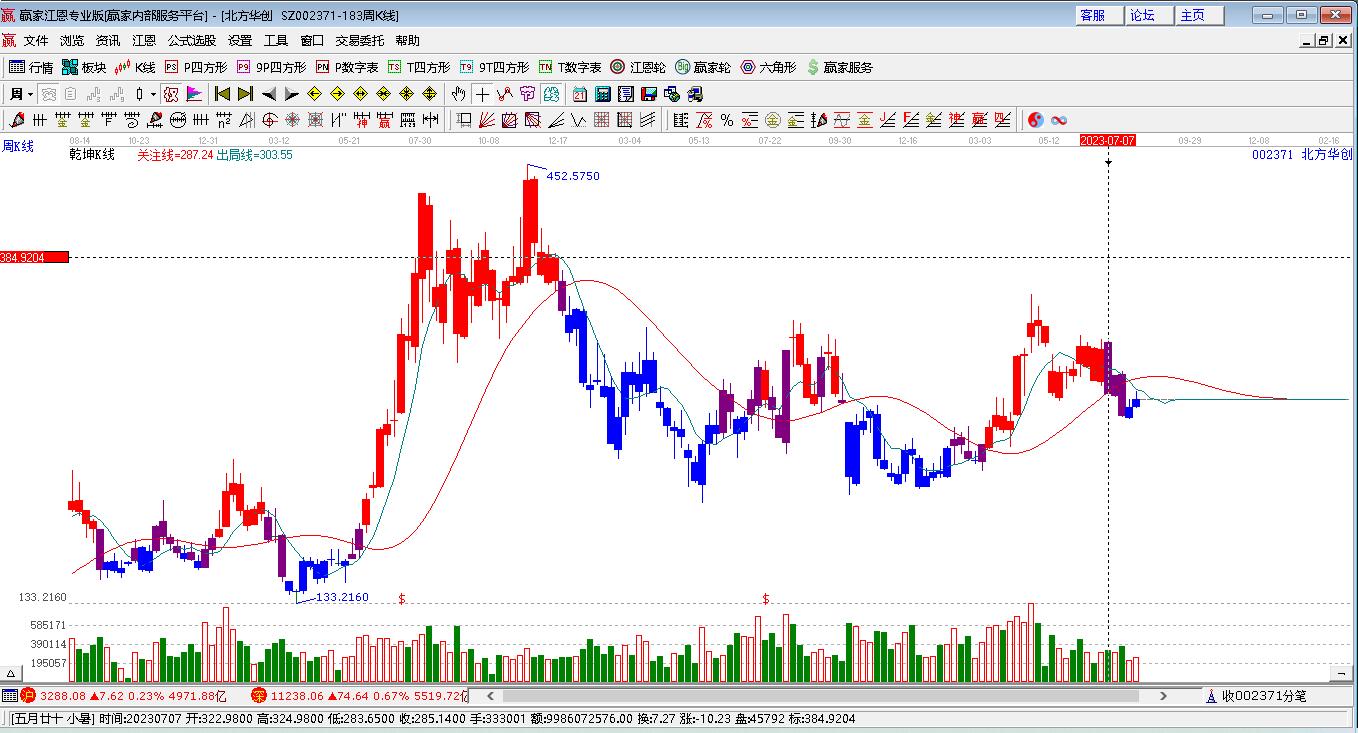Open the 收002371分笔 tick panel
Screen dimensions: 1358x733
(x=1256, y=696)
